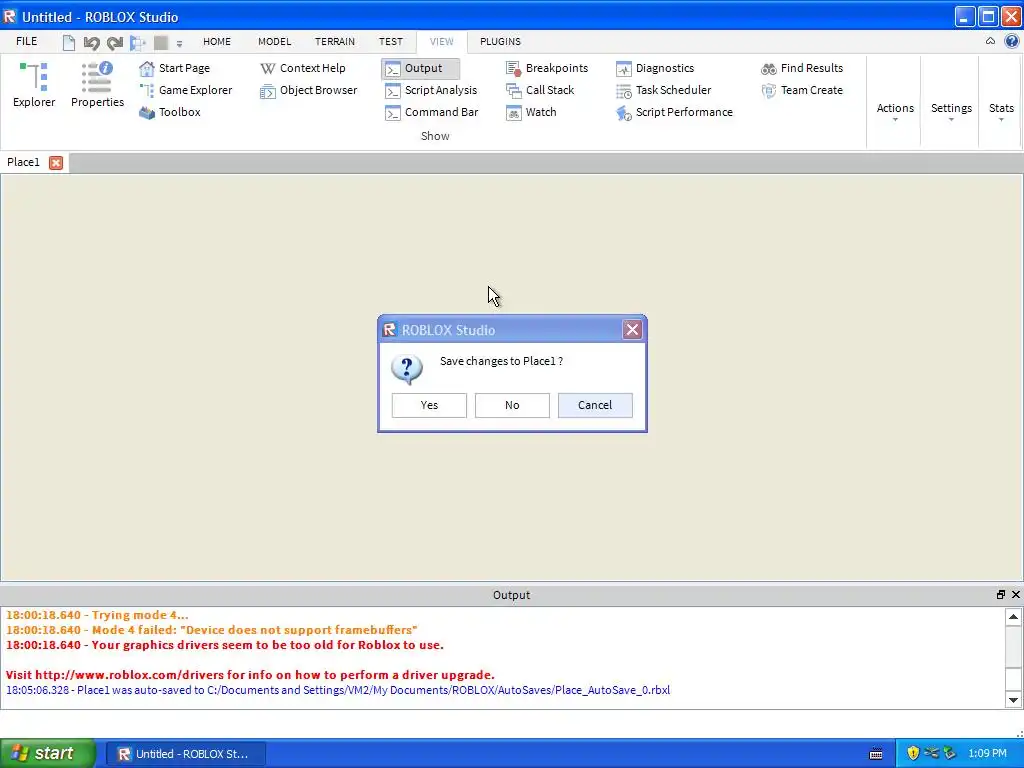Collapse the ribbon with the chevron

pos(990,40)
